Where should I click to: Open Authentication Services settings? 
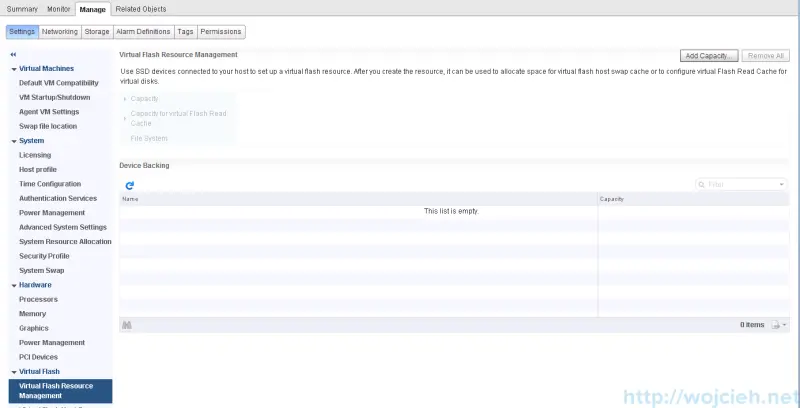coord(58,198)
